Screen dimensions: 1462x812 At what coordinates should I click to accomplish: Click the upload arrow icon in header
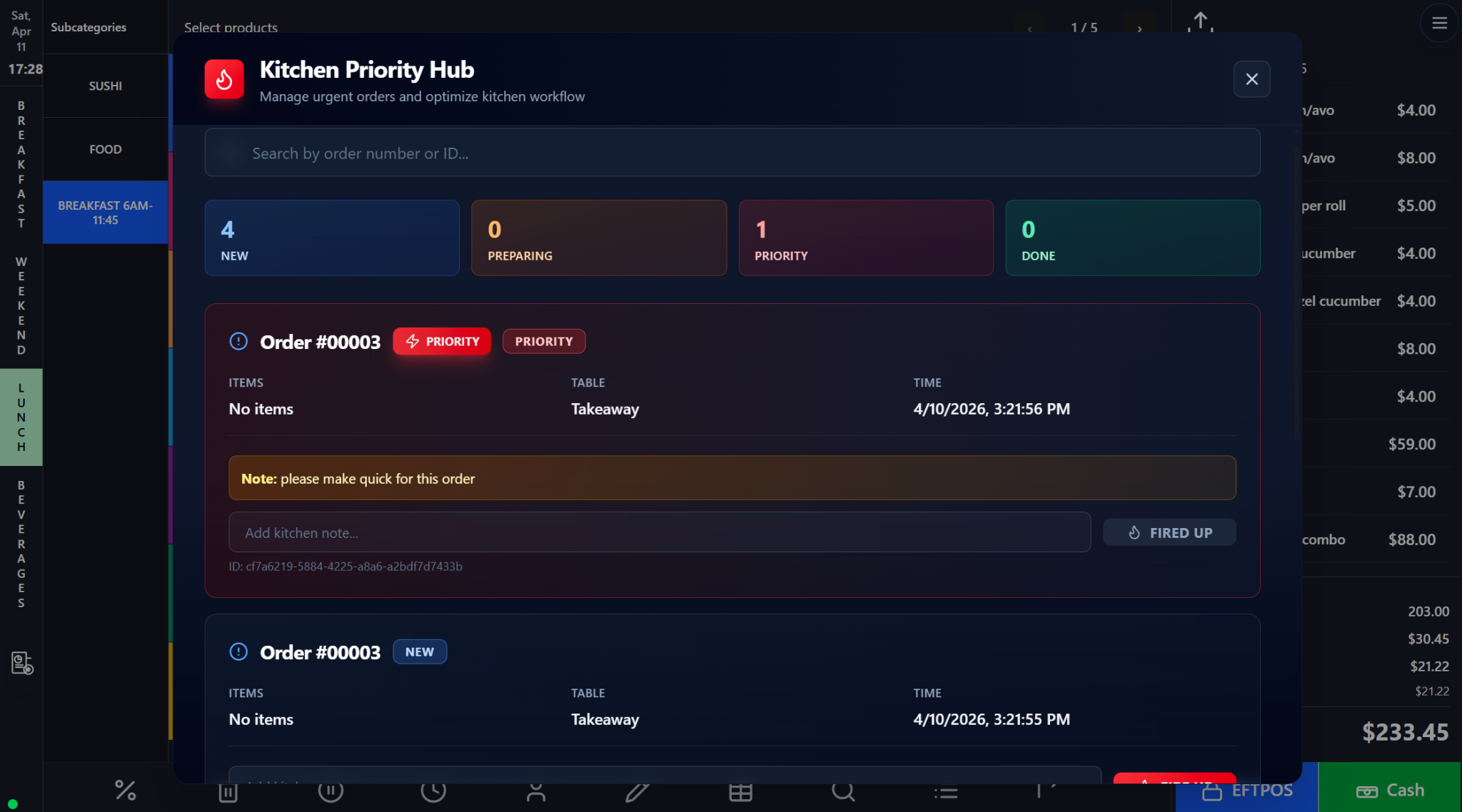point(1201,22)
